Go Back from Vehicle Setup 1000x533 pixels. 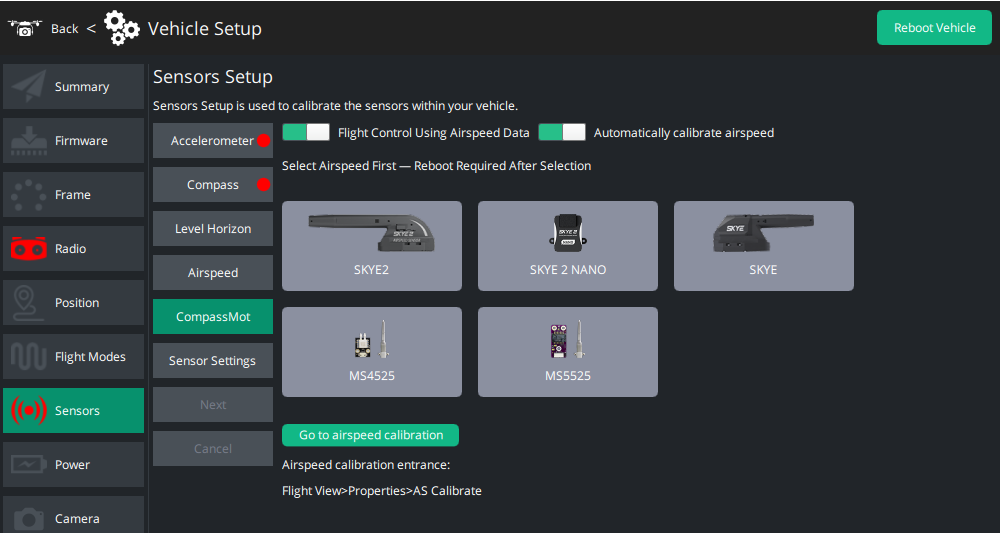click(x=65, y=28)
